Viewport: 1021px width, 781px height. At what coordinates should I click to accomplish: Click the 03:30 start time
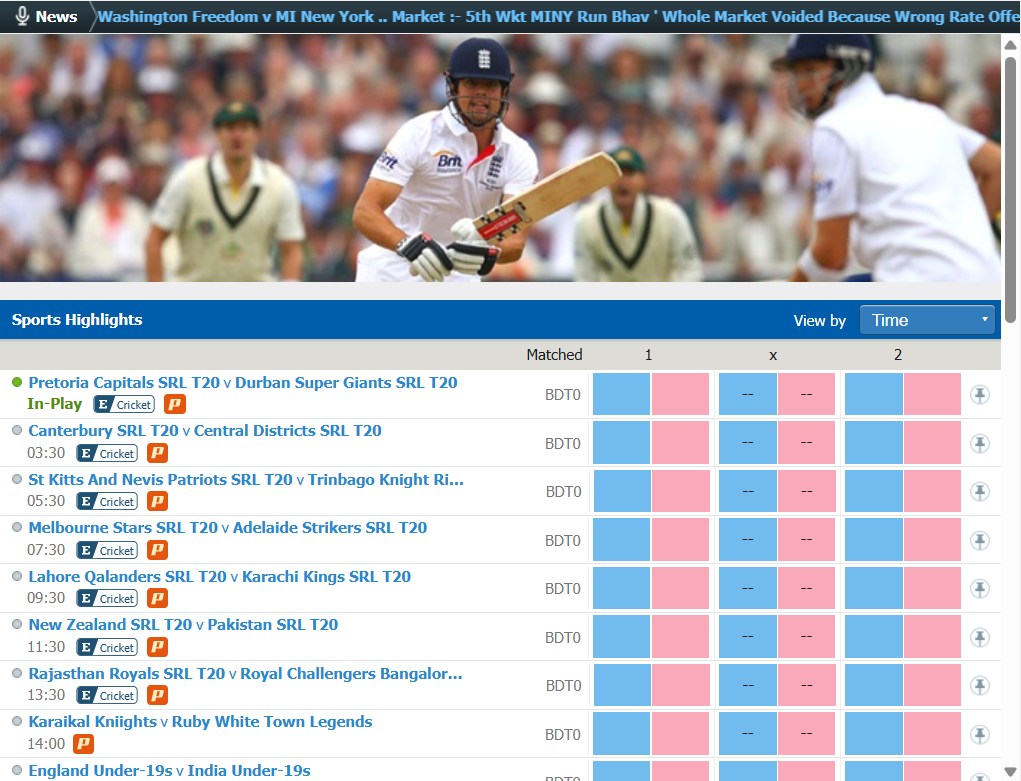coord(46,453)
